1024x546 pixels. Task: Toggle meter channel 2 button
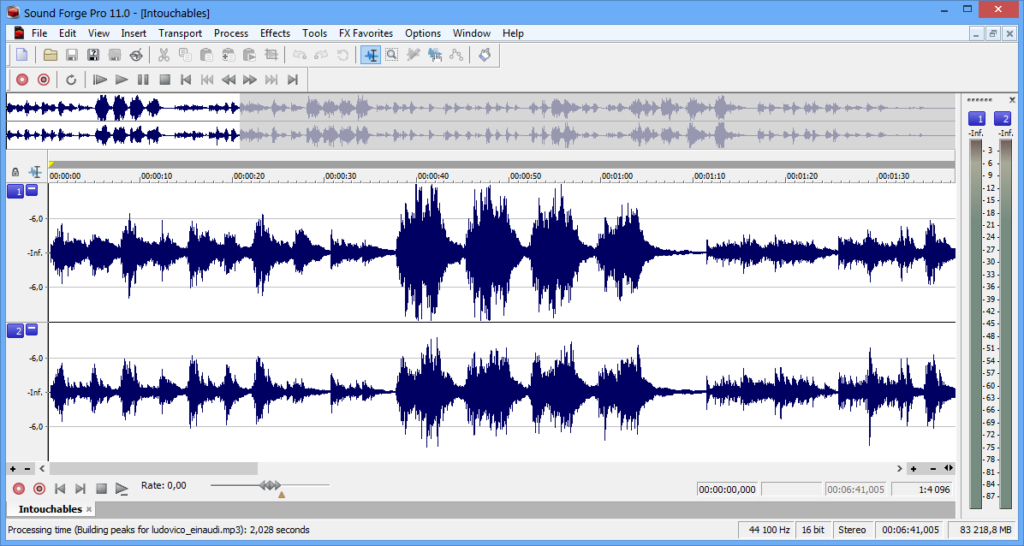(1002, 118)
